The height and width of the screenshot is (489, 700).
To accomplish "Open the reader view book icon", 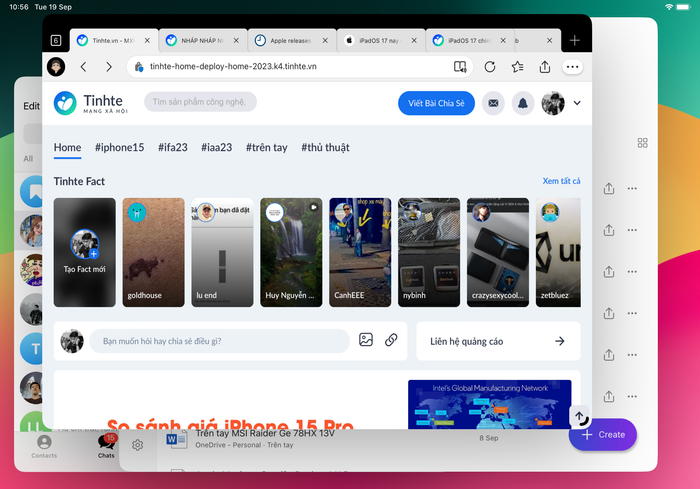I will pos(460,67).
